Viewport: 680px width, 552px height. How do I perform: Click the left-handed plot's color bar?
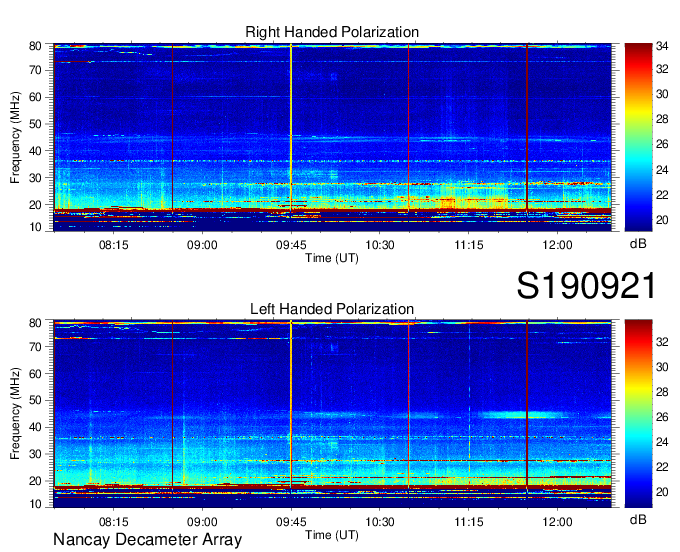pos(638,414)
